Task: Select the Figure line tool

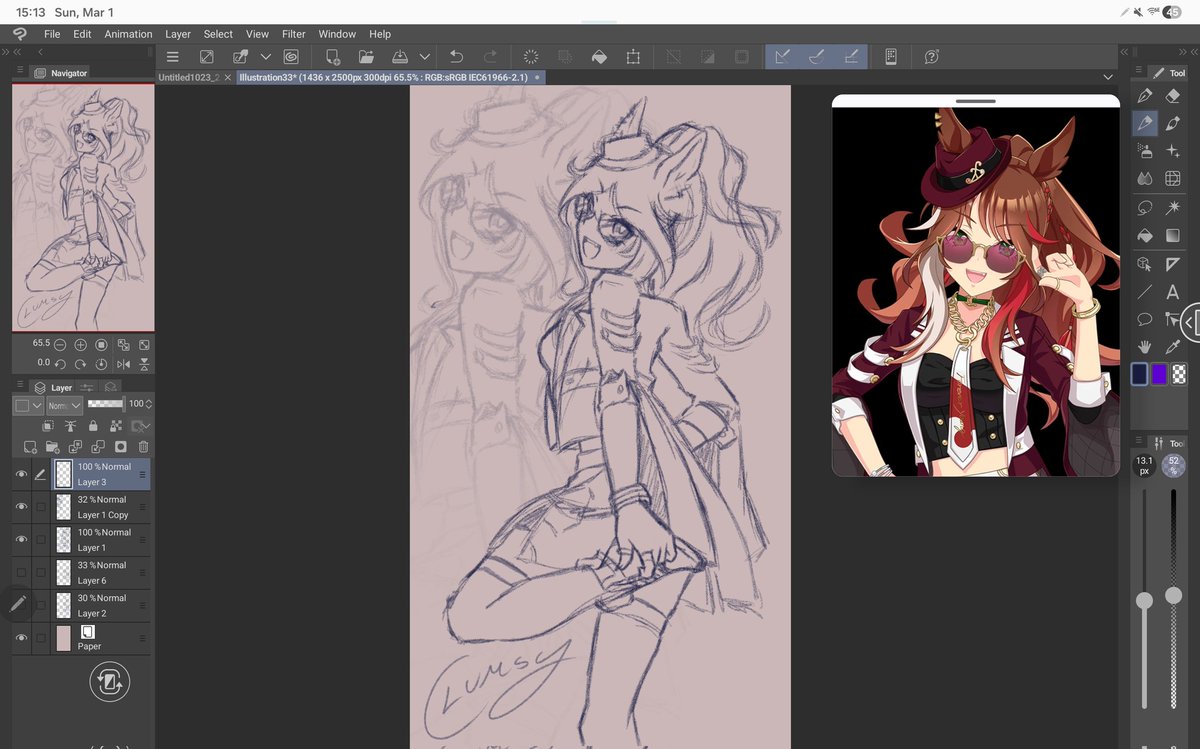Action: pyautogui.click(x=1145, y=292)
